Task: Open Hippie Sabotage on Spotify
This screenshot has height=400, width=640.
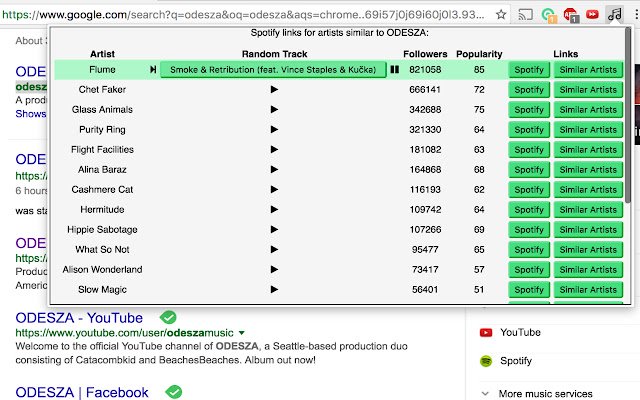Action: click(529, 230)
